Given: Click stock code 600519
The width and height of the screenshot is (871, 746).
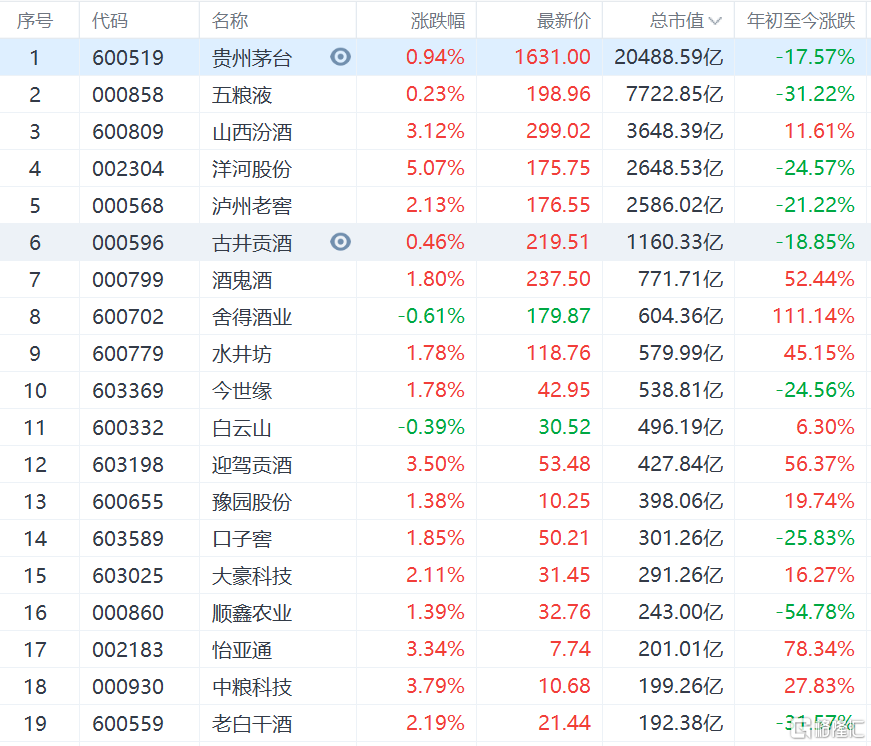Looking at the screenshot, I should click(x=128, y=57).
